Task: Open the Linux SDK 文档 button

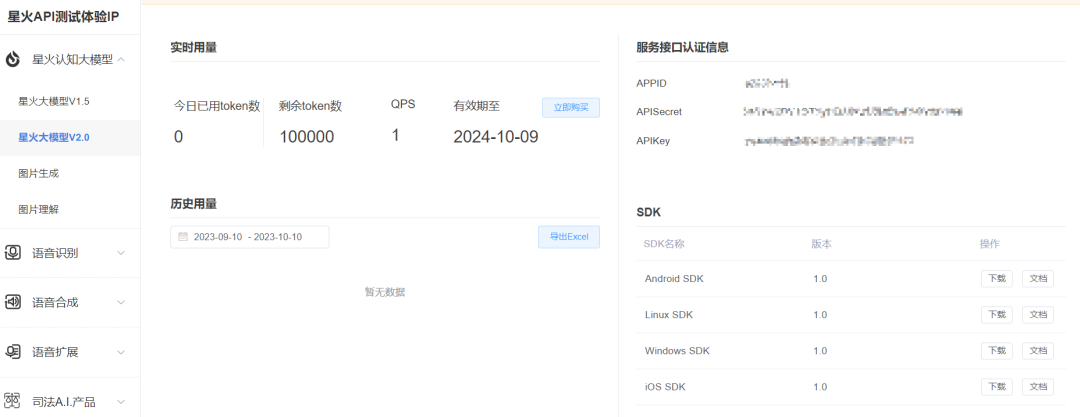Action: tap(1037, 315)
